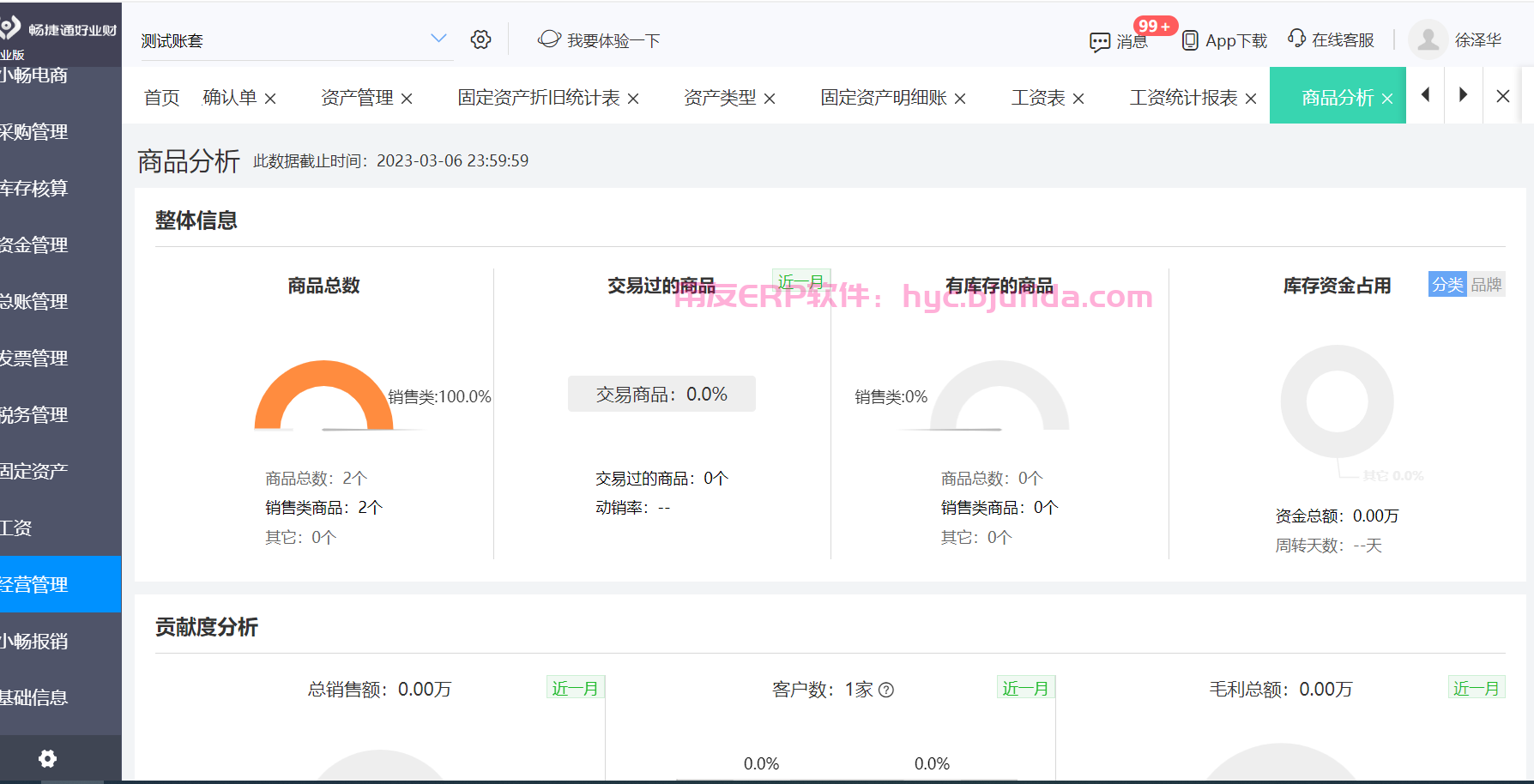Click the data cutoff time 2023-03-06 text
1534x784 pixels.
[x=452, y=160]
